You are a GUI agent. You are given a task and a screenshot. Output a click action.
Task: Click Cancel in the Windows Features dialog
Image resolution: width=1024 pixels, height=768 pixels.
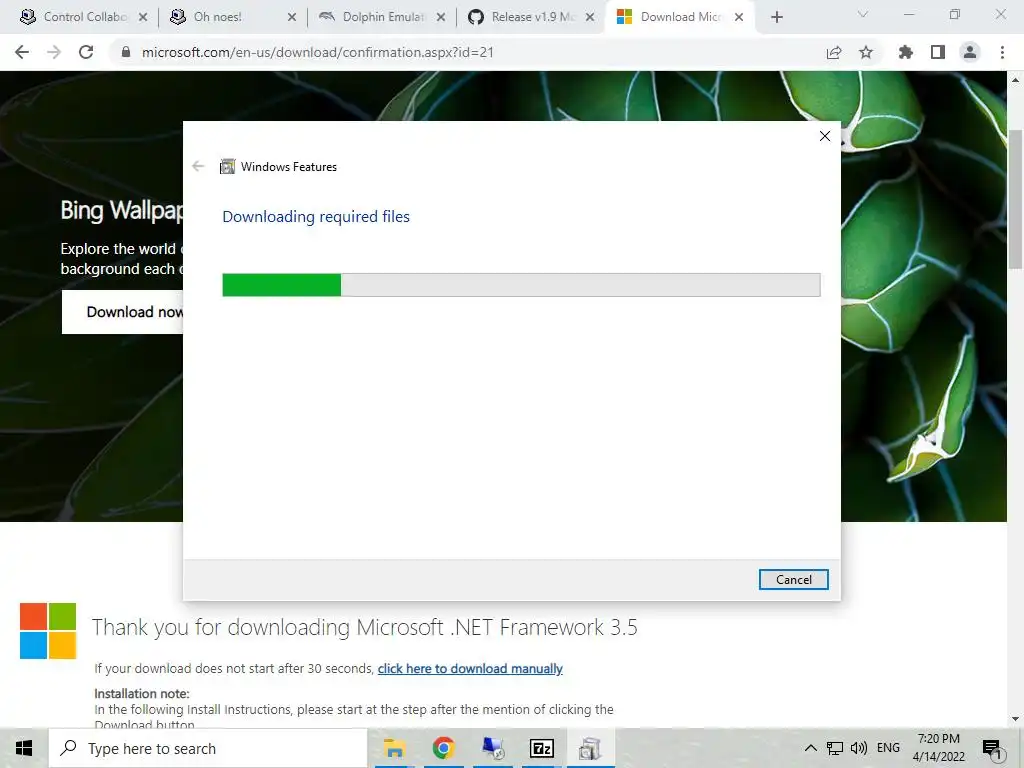pos(793,579)
